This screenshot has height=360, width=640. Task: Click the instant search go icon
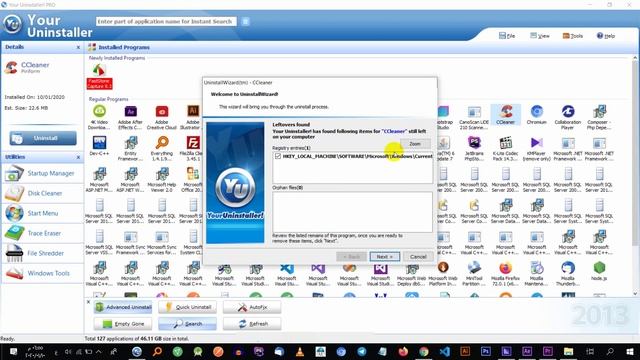click(245, 21)
